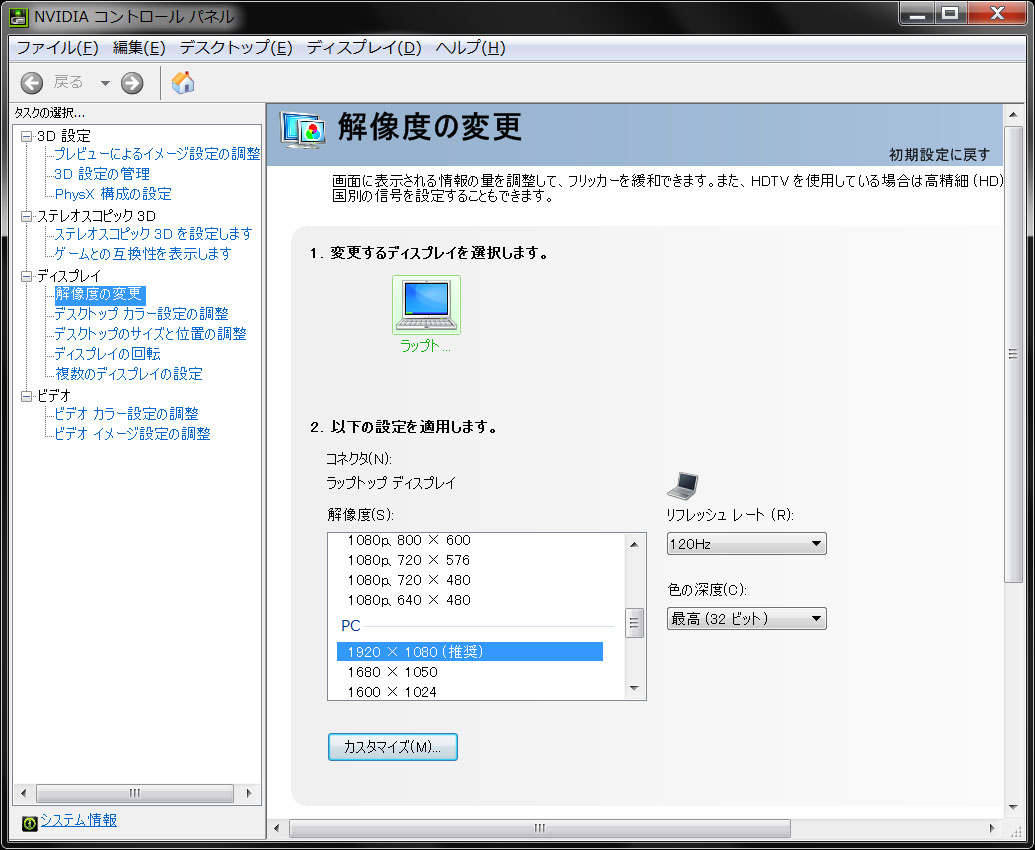Viewport: 1035px width, 850px height.
Task: Click the Back arrow button
Action: [x=32, y=83]
